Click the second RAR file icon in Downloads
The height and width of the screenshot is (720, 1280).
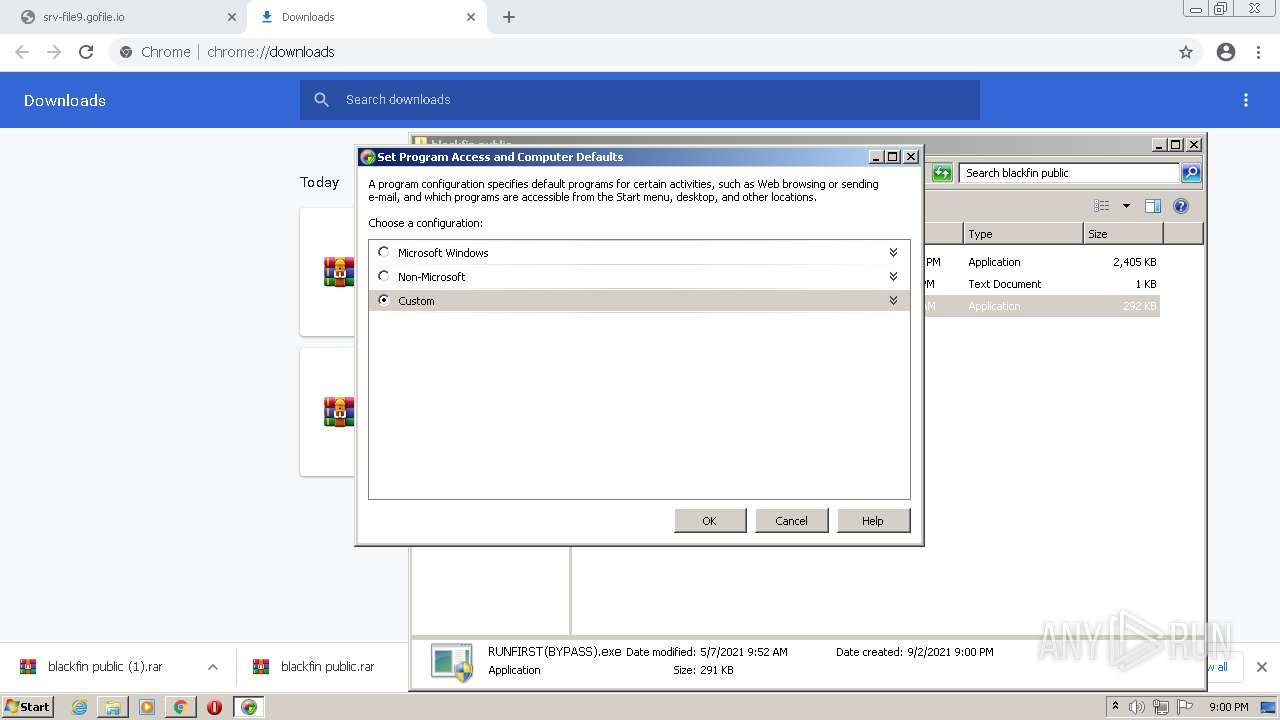coord(339,412)
